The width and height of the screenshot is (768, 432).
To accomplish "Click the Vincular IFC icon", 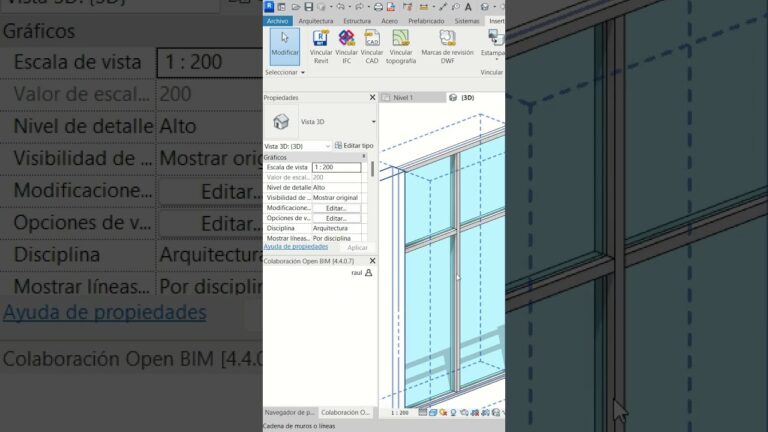I will pyautogui.click(x=346, y=47).
